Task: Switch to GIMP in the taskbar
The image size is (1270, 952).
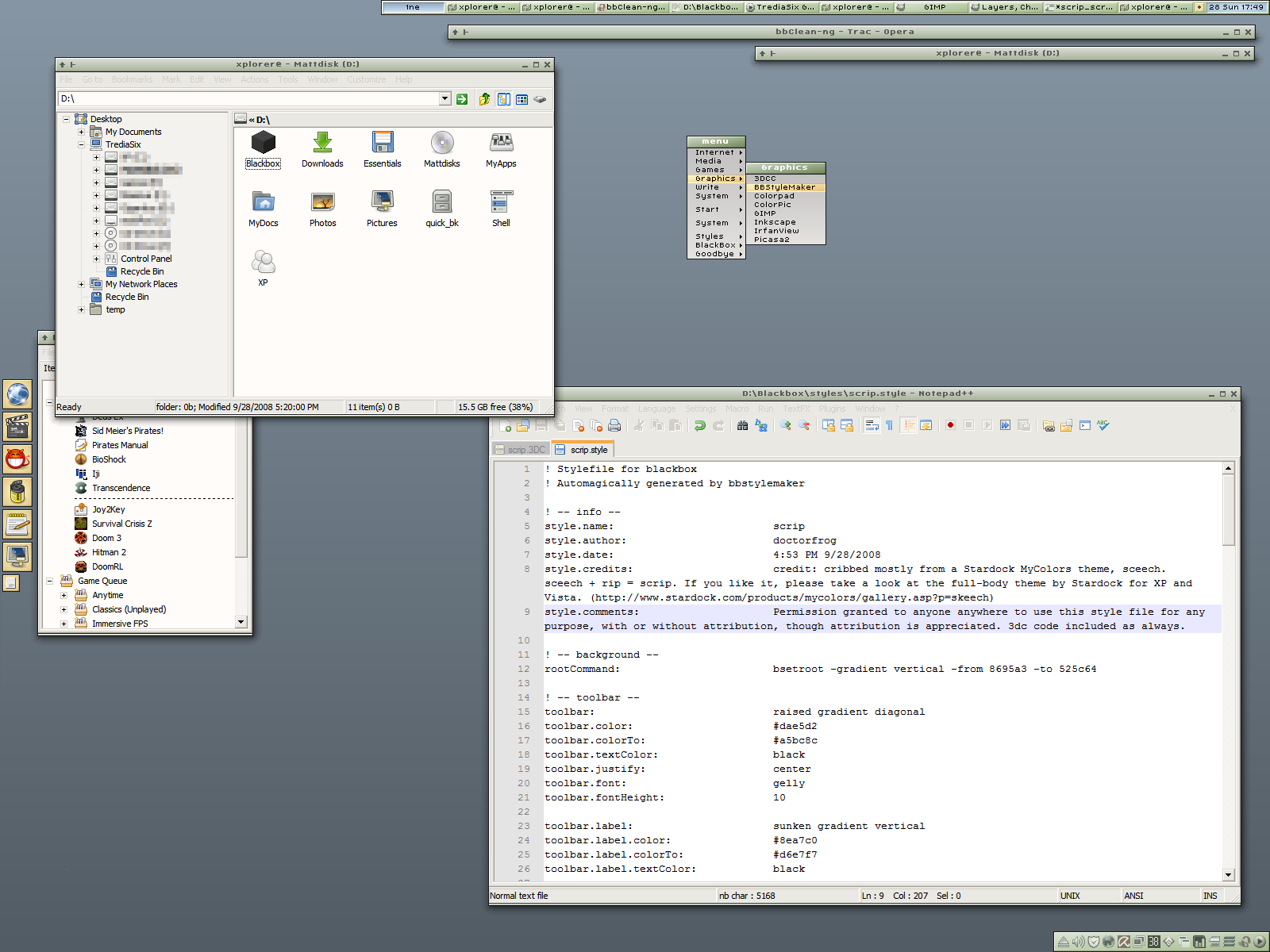Action: [931, 7]
